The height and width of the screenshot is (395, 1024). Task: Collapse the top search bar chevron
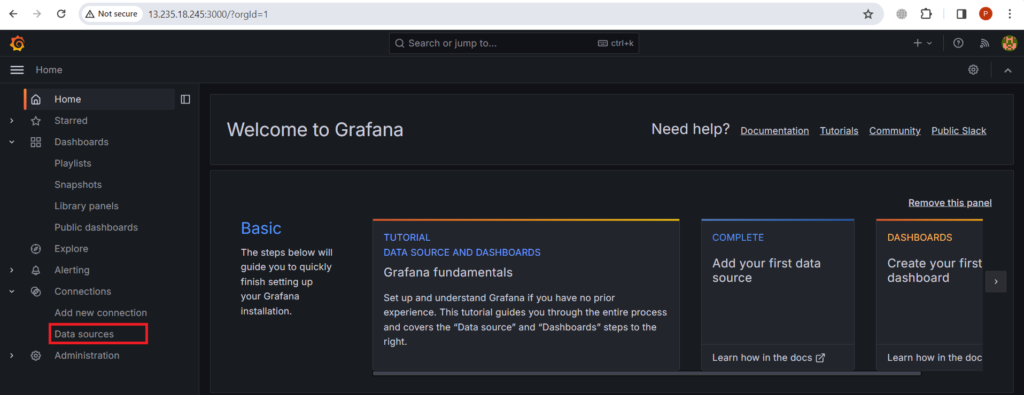(1008, 71)
